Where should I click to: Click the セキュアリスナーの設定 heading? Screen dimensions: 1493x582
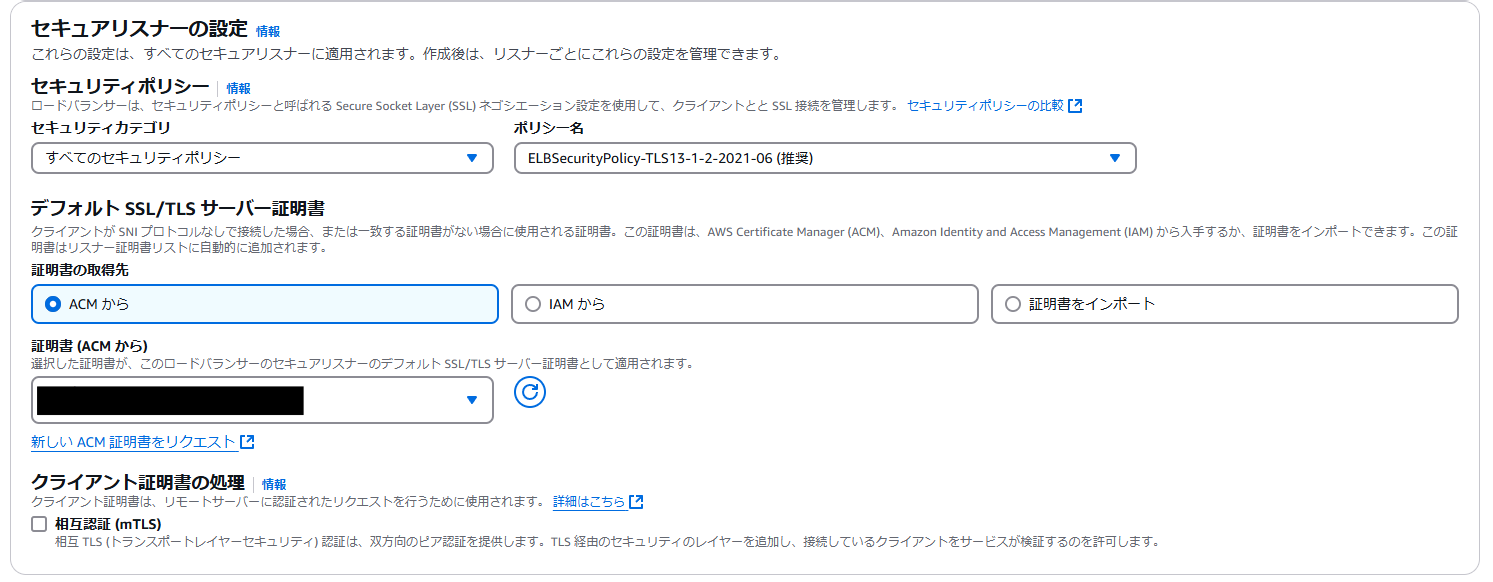click(140, 29)
